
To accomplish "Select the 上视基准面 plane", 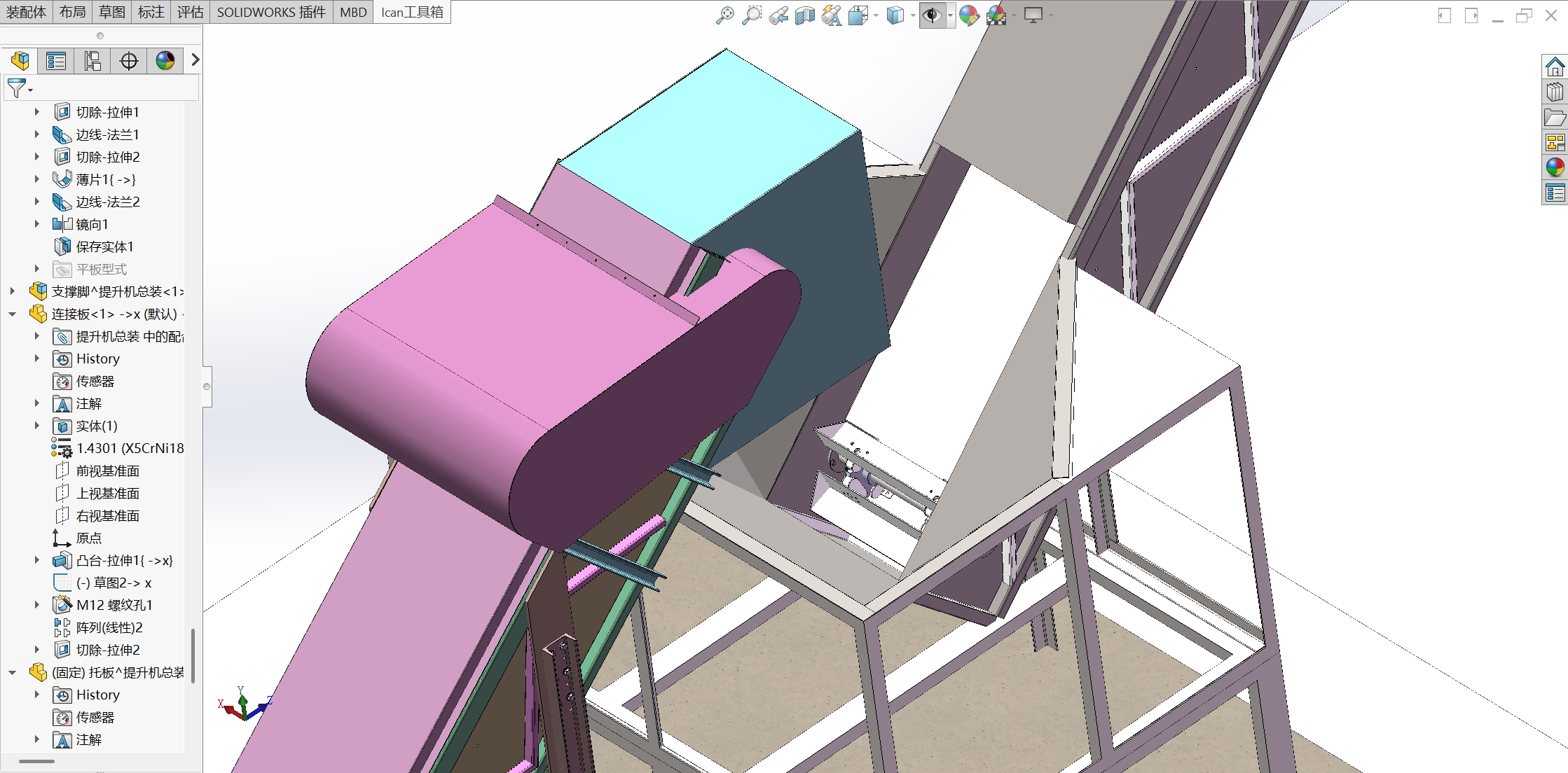I will (x=97, y=493).
